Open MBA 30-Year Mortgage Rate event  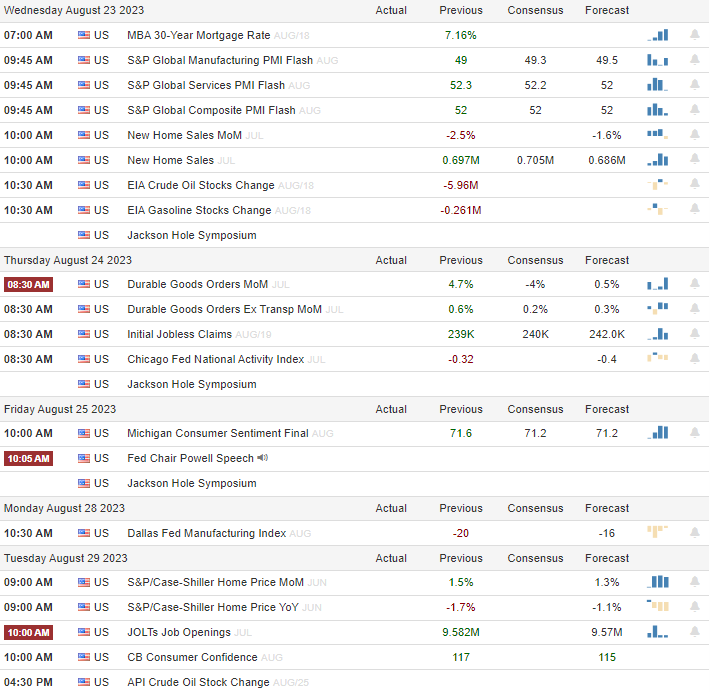pos(198,35)
